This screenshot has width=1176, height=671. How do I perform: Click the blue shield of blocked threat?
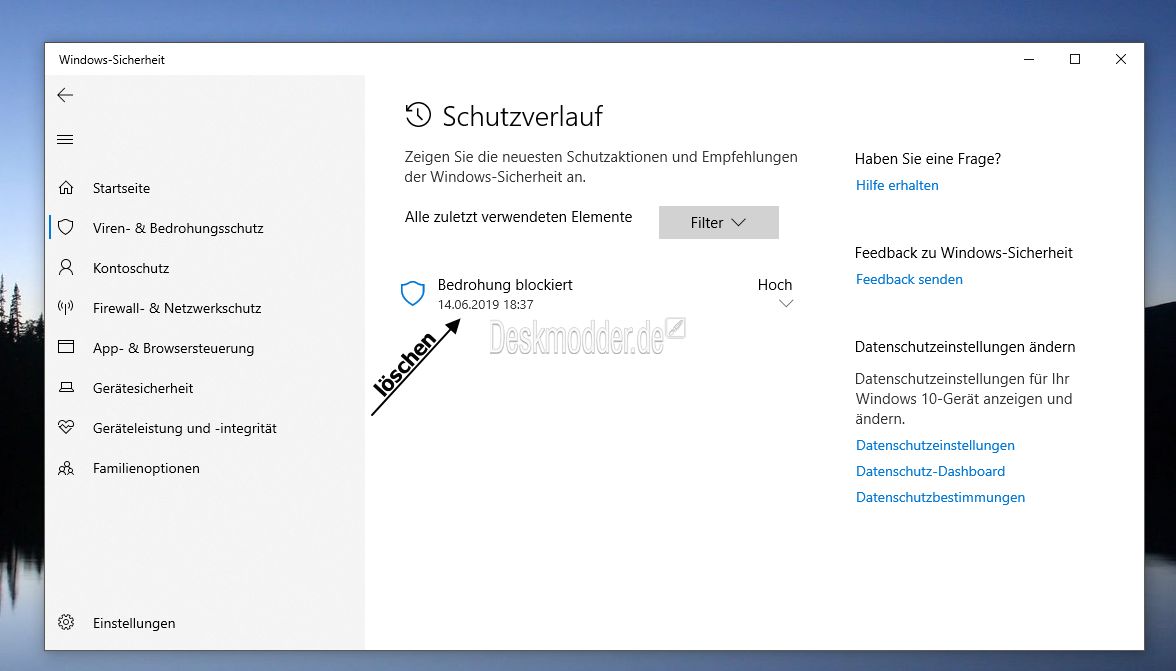point(412,293)
